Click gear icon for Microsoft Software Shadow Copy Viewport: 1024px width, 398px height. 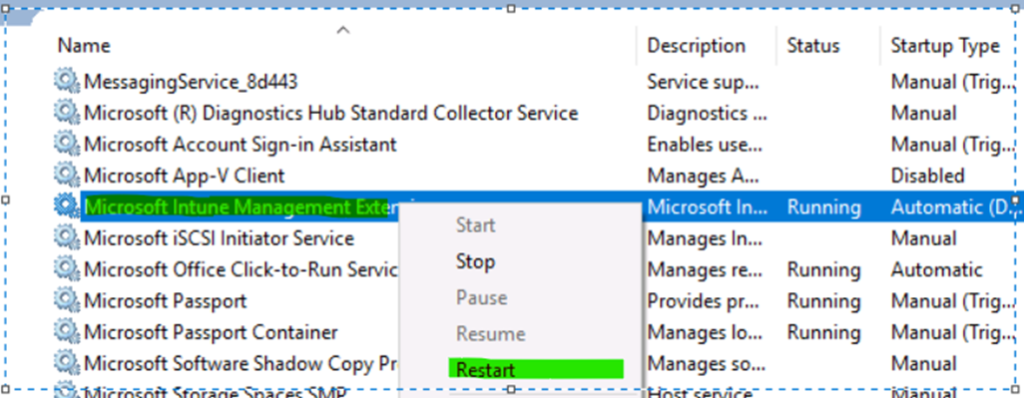click(66, 363)
